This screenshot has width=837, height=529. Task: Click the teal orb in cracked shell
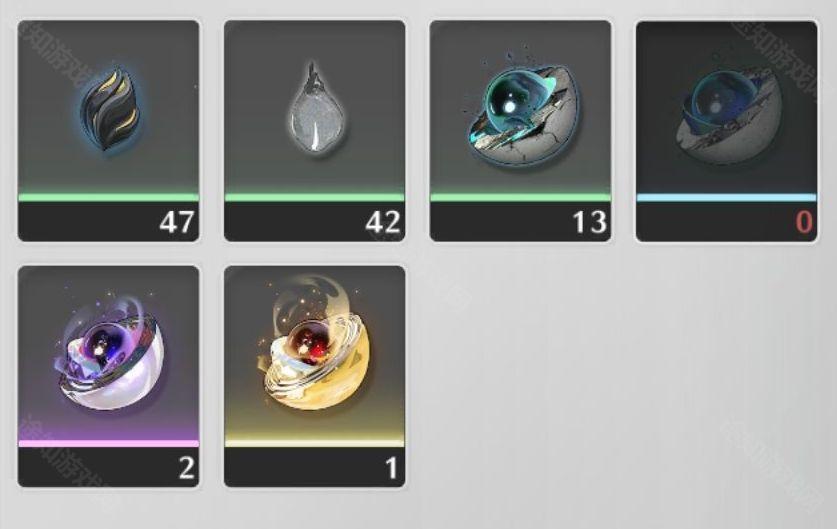point(520,114)
